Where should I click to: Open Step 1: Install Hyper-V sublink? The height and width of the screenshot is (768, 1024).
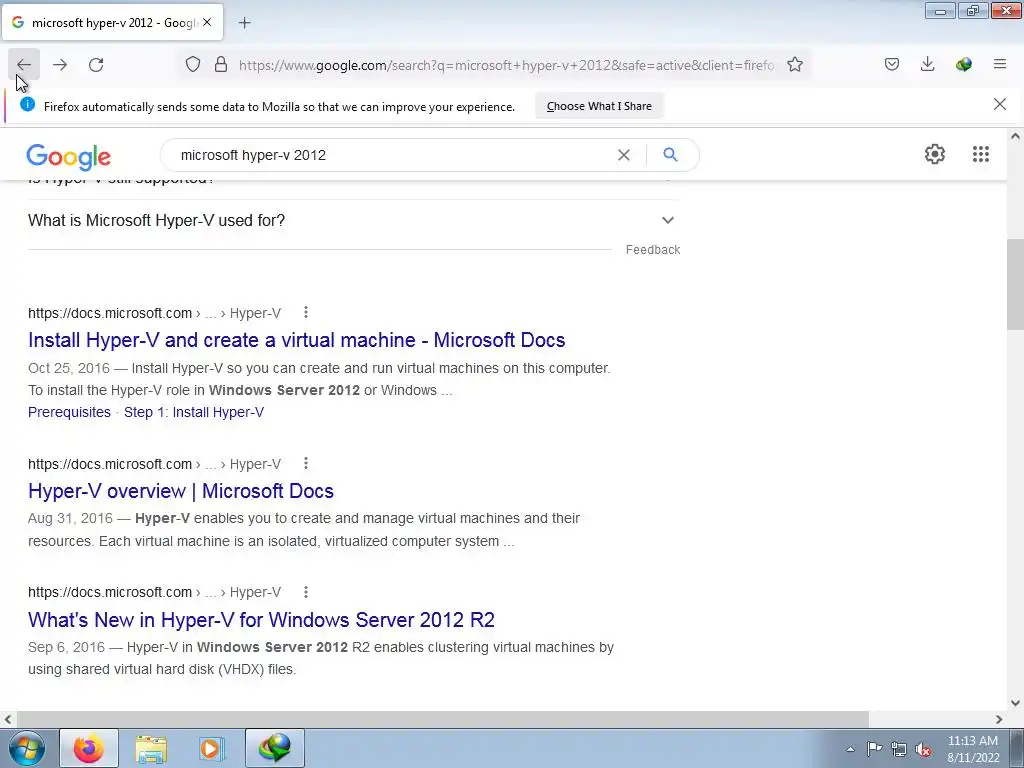tap(194, 412)
